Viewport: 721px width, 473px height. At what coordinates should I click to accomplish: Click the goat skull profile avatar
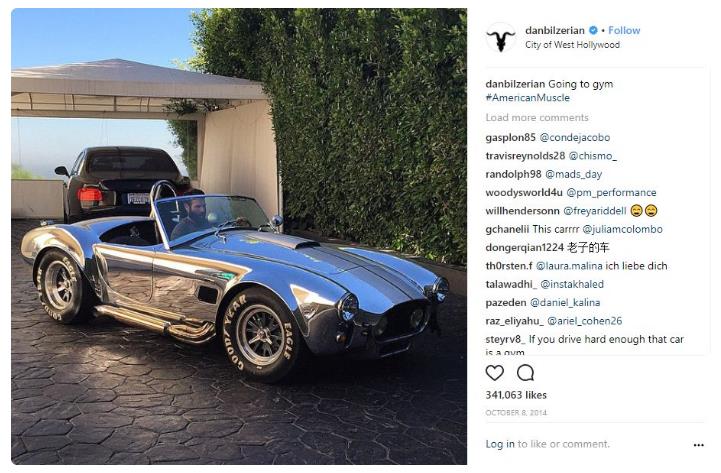(x=501, y=37)
